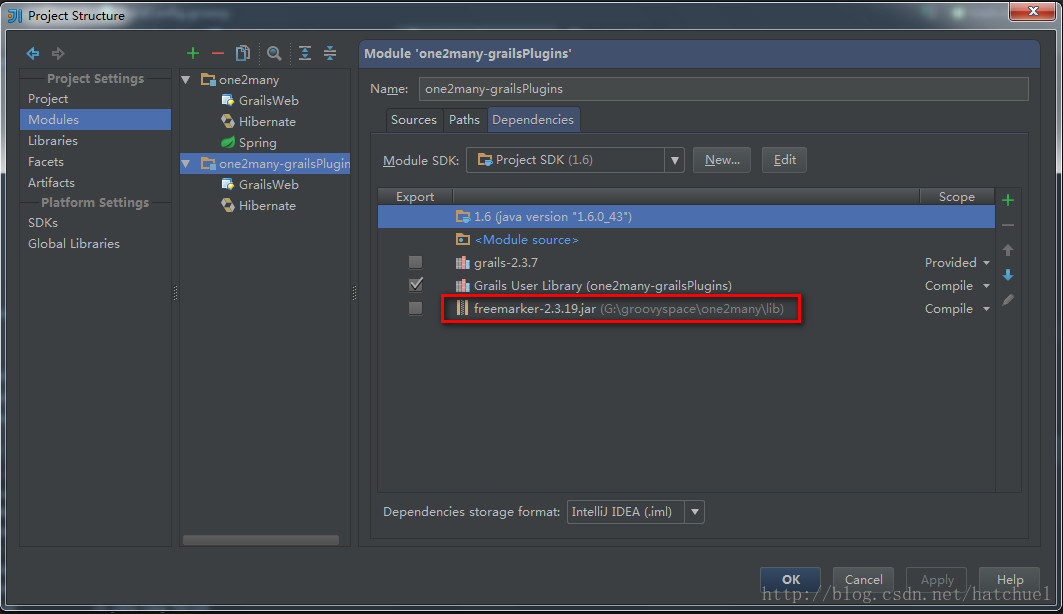
Task: Open Project settings in the sidebar
Action: click(48, 99)
